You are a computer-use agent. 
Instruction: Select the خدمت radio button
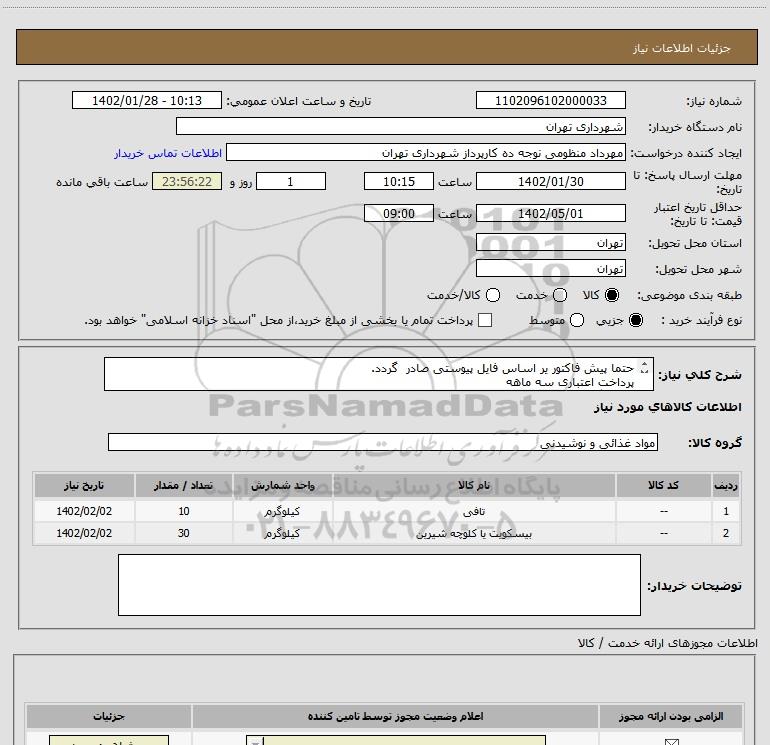pyautogui.click(x=560, y=295)
